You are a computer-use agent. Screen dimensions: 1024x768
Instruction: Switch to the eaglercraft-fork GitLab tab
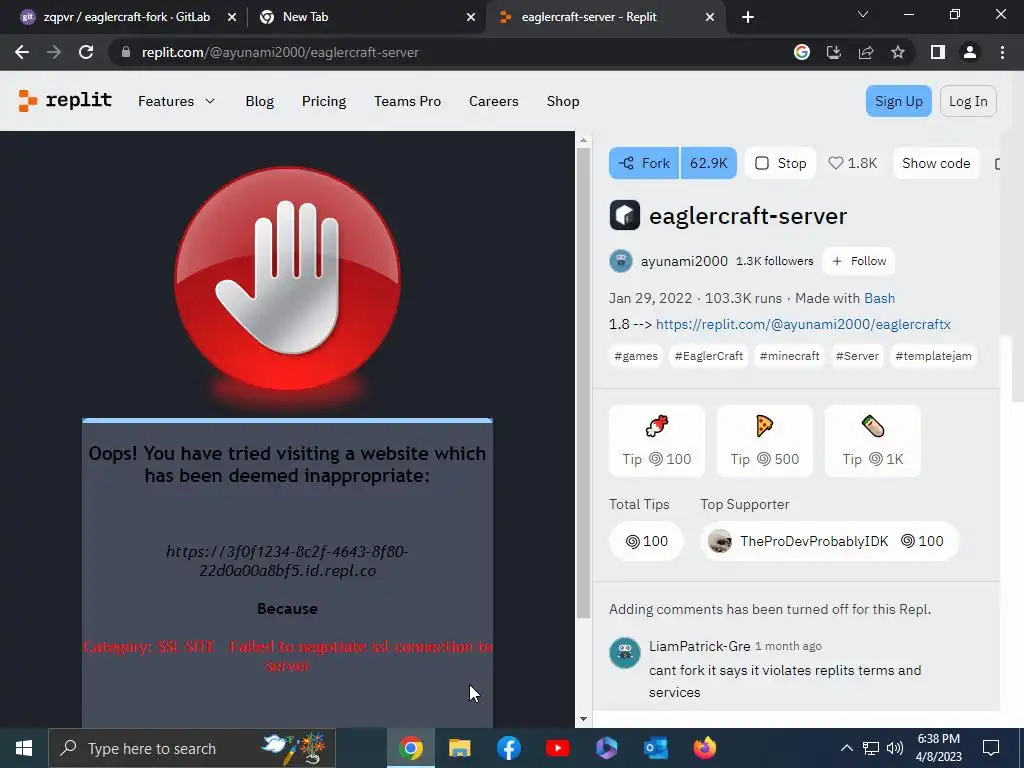click(x=127, y=17)
